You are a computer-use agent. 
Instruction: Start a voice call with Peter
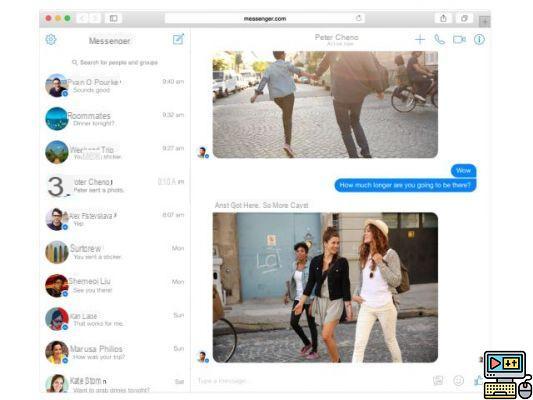[x=439, y=39]
